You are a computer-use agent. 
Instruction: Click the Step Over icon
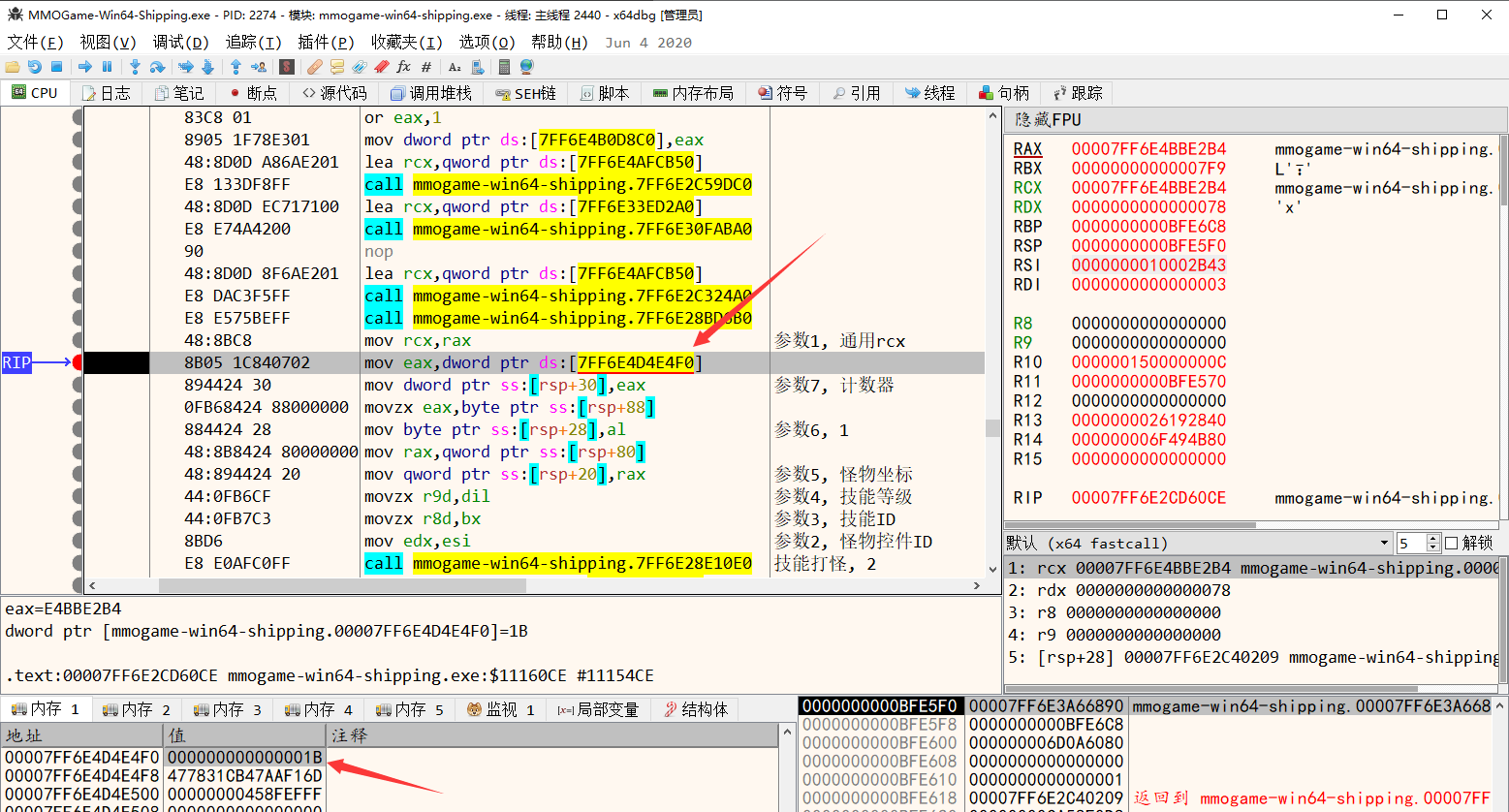(157, 67)
